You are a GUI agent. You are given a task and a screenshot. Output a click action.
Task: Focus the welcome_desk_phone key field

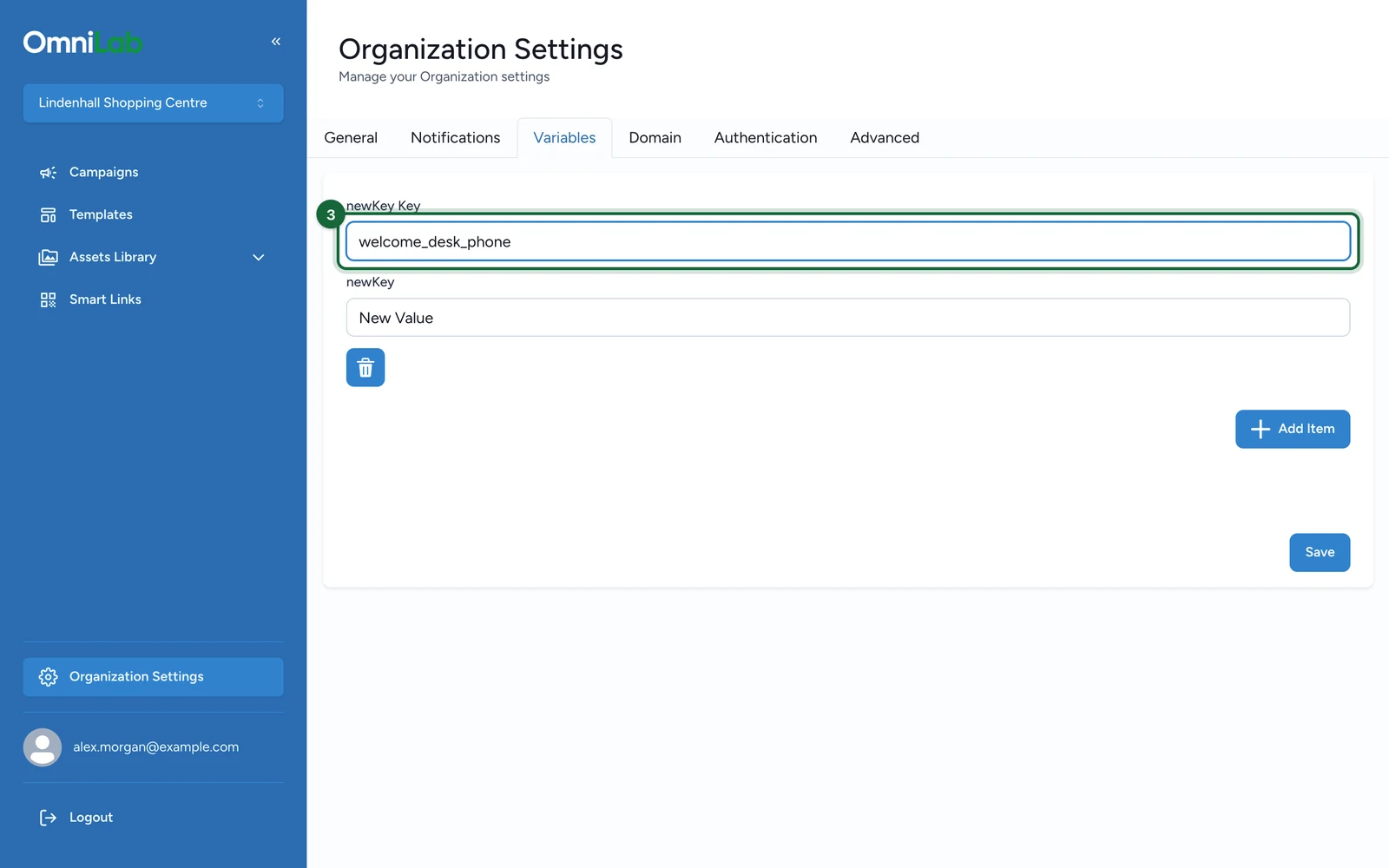(x=847, y=241)
